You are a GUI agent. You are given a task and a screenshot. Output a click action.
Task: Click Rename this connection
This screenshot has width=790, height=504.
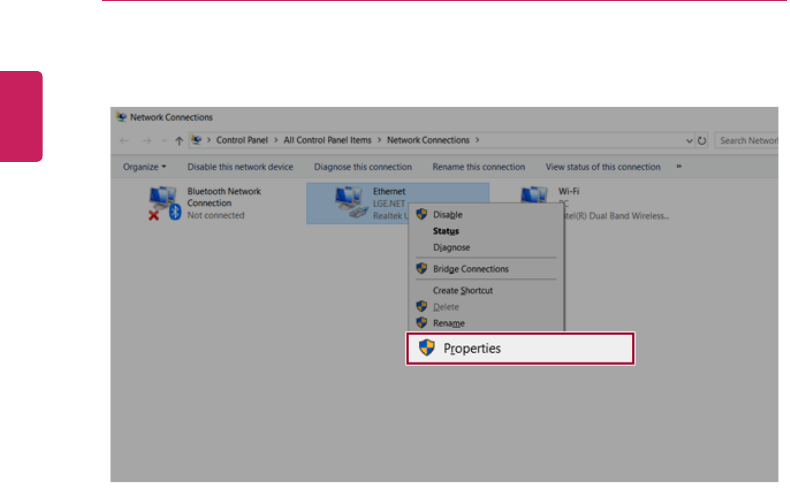pyautogui.click(x=479, y=167)
